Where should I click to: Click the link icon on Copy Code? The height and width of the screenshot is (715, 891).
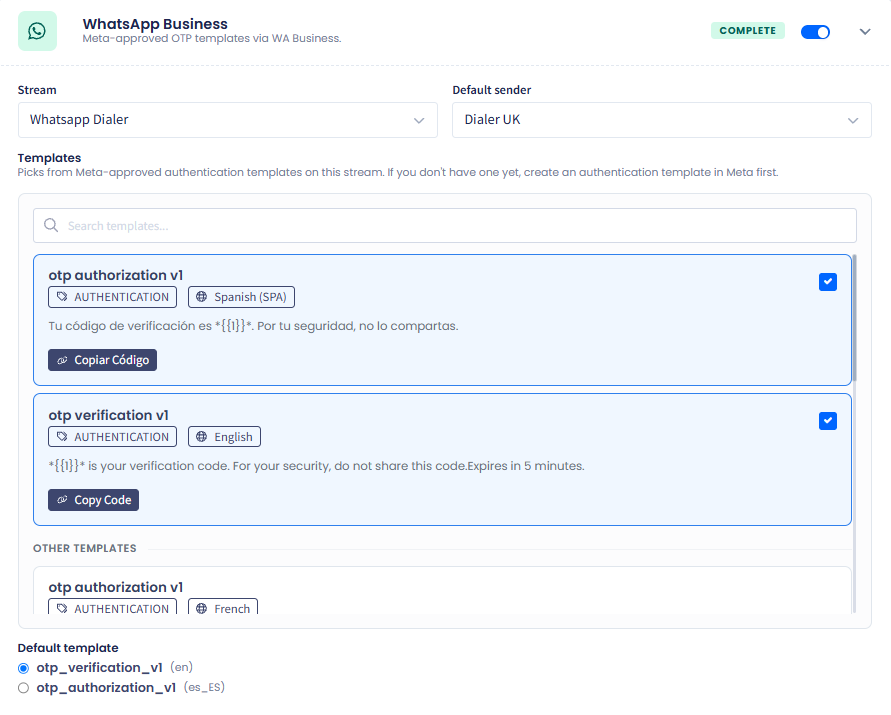click(x=63, y=500)
